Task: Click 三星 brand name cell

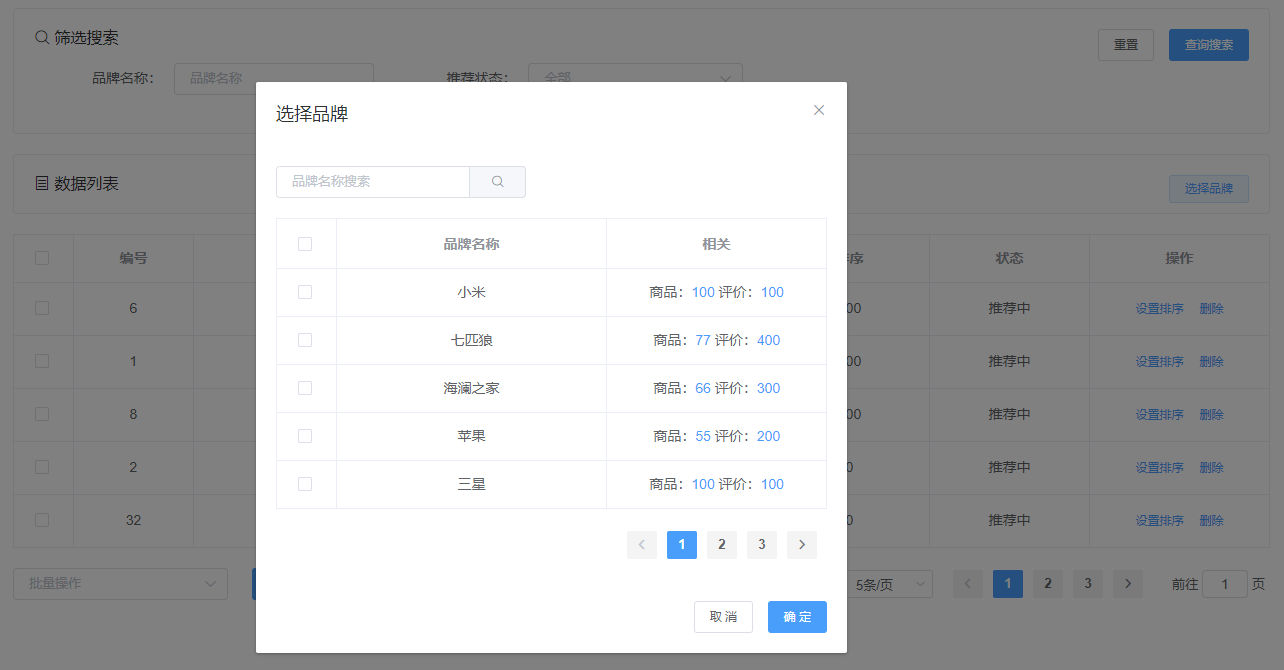Action: pos(471,485)
